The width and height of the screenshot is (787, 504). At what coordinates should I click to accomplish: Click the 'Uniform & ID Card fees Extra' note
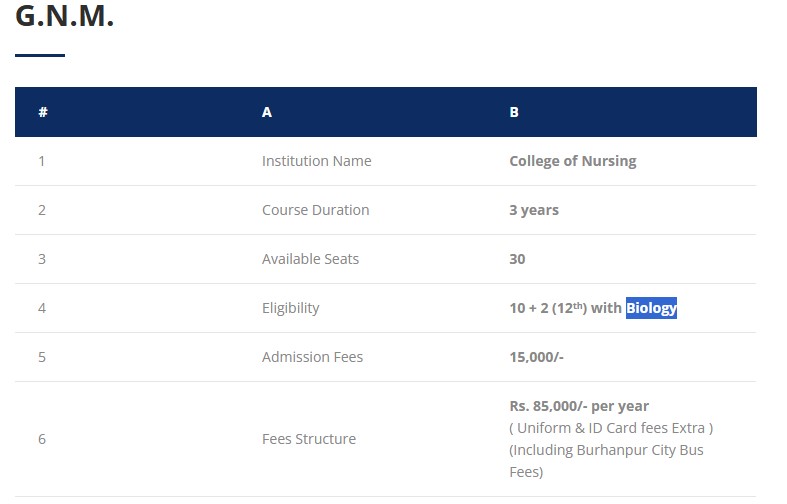pos(611,428)
